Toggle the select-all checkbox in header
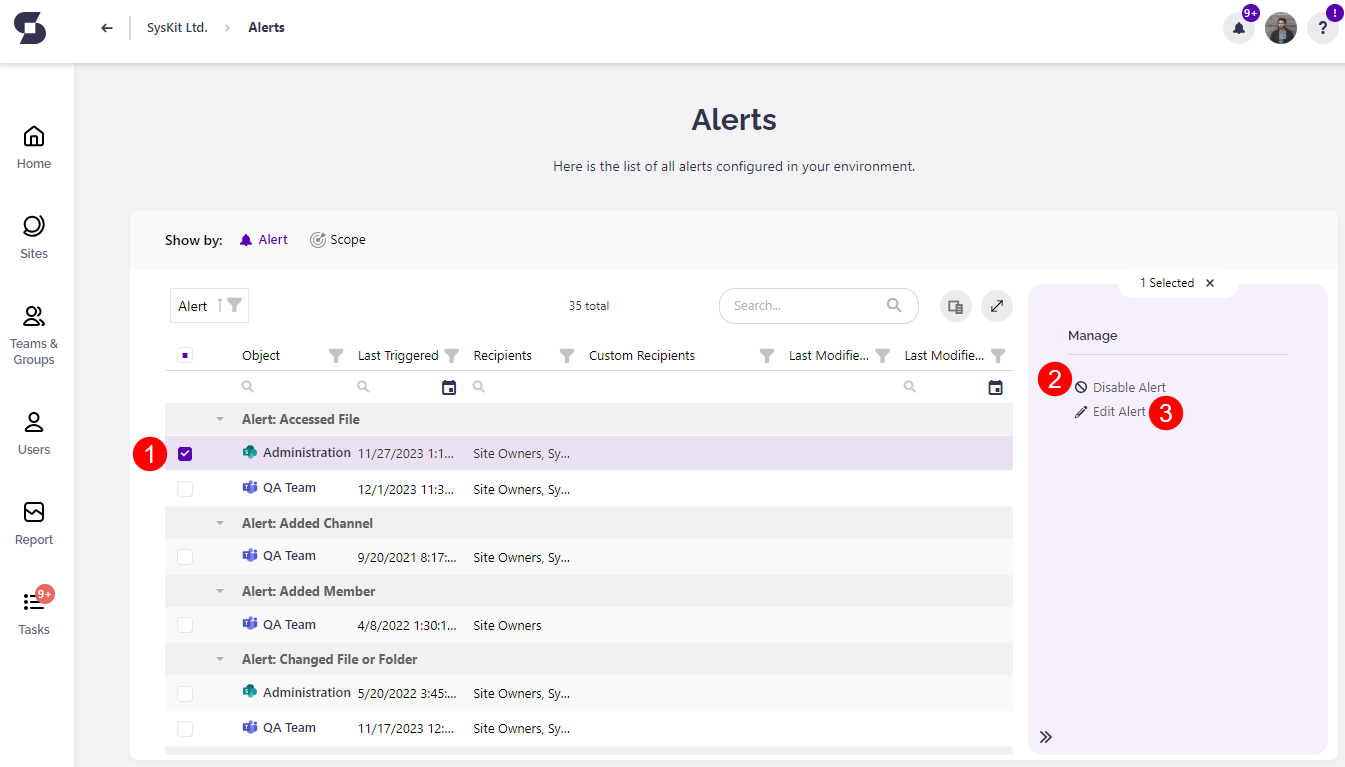 (x=185, y=355)
